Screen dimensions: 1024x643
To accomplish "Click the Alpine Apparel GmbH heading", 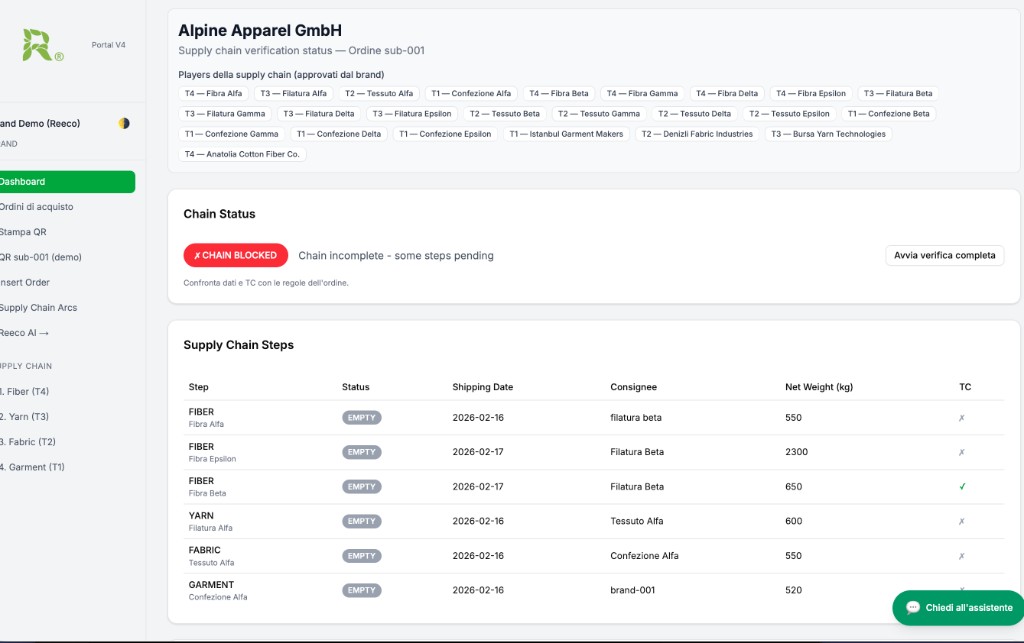I will coord(260,31).
